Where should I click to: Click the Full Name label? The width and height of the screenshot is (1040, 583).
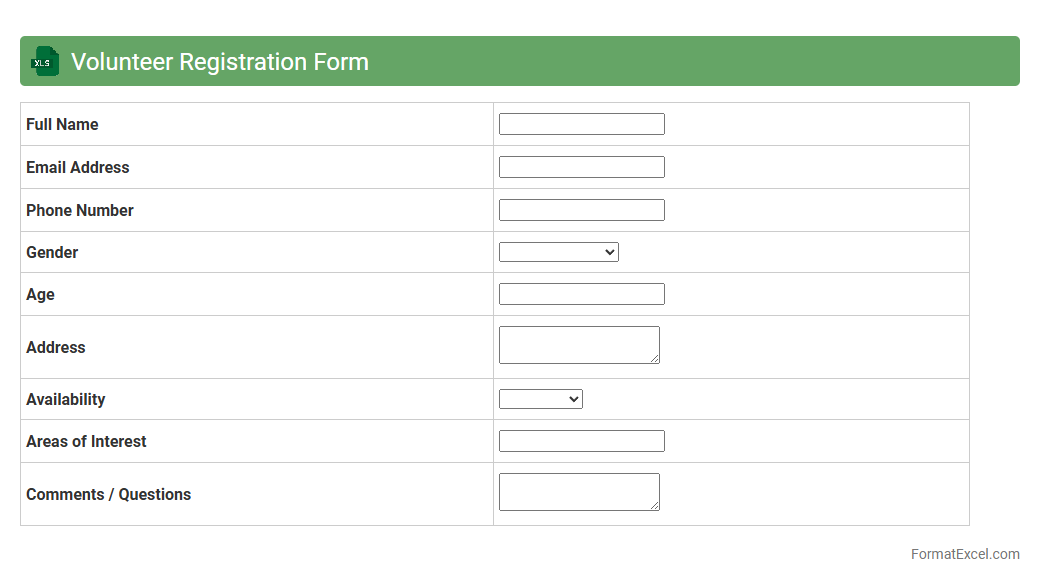(x=62, y=124)
